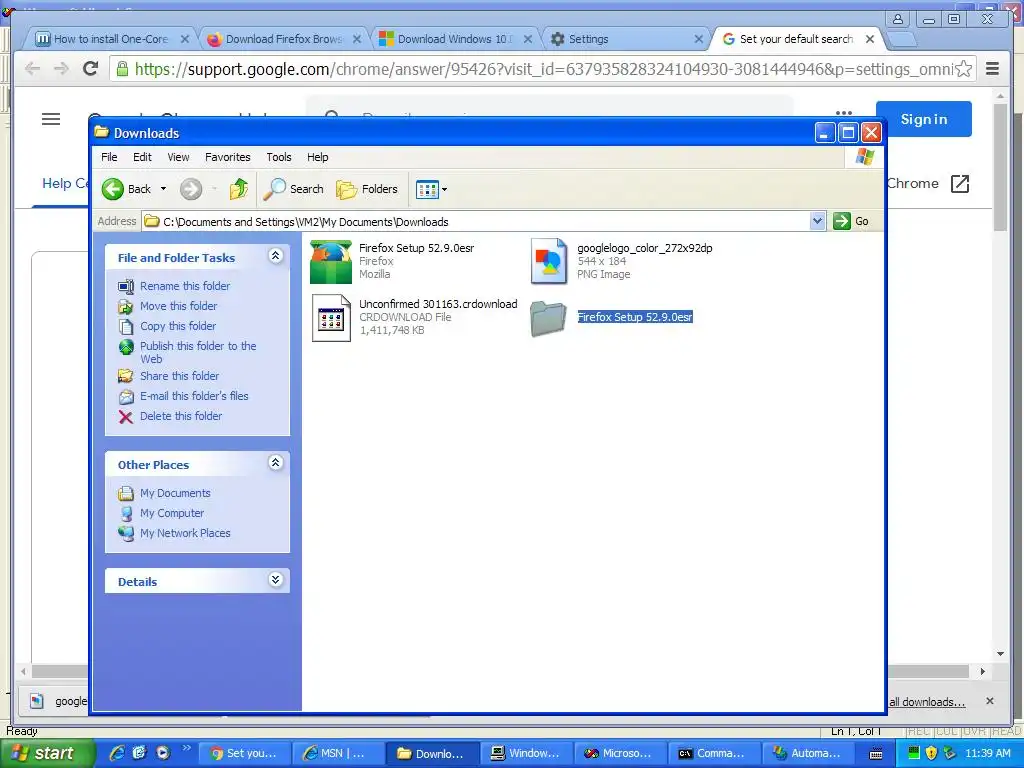Click Delete this folder red X
1024x768 pixels.
[126, 417]
